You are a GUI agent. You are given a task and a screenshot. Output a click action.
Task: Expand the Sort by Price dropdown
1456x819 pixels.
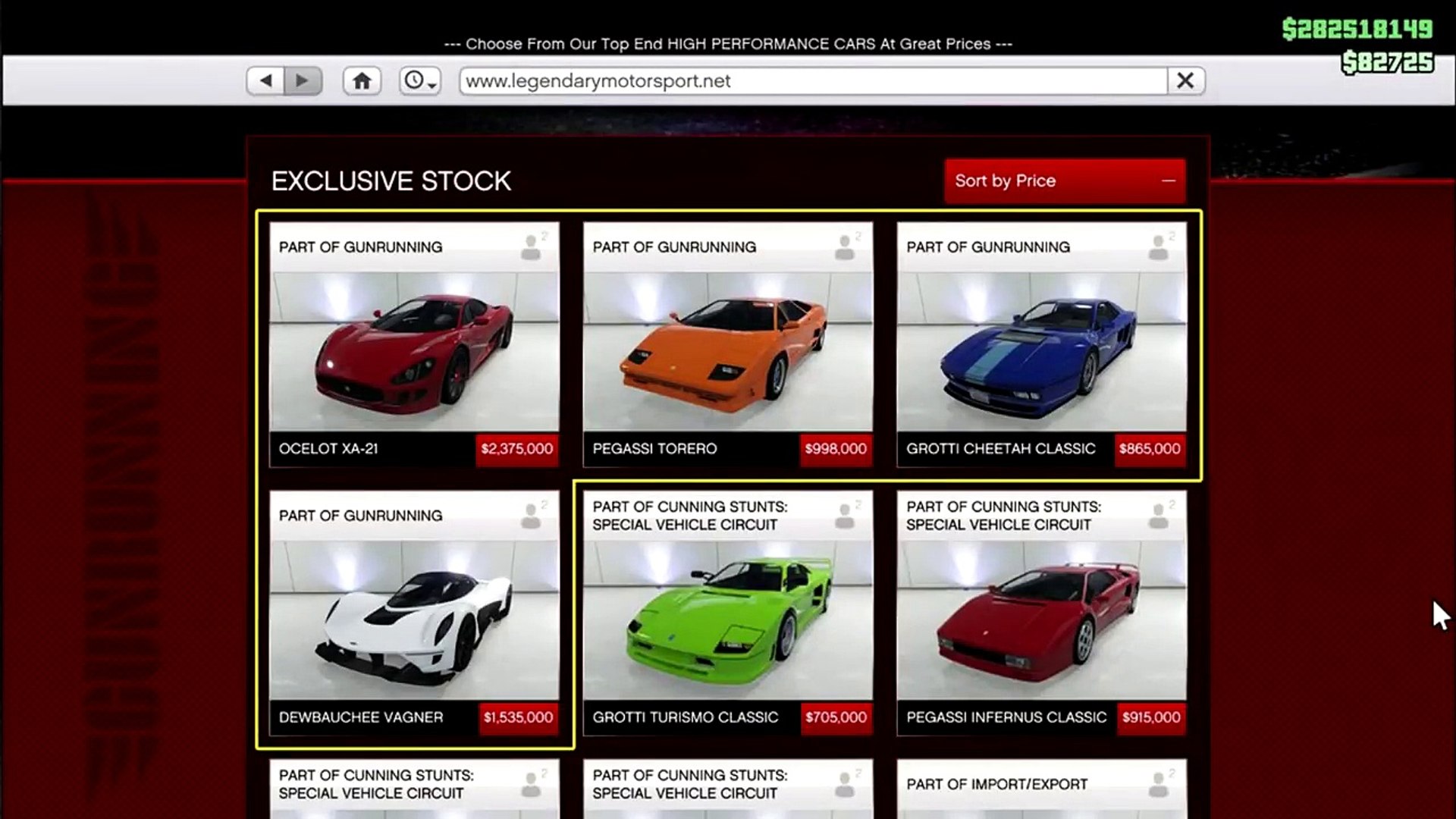[1065, 180]
